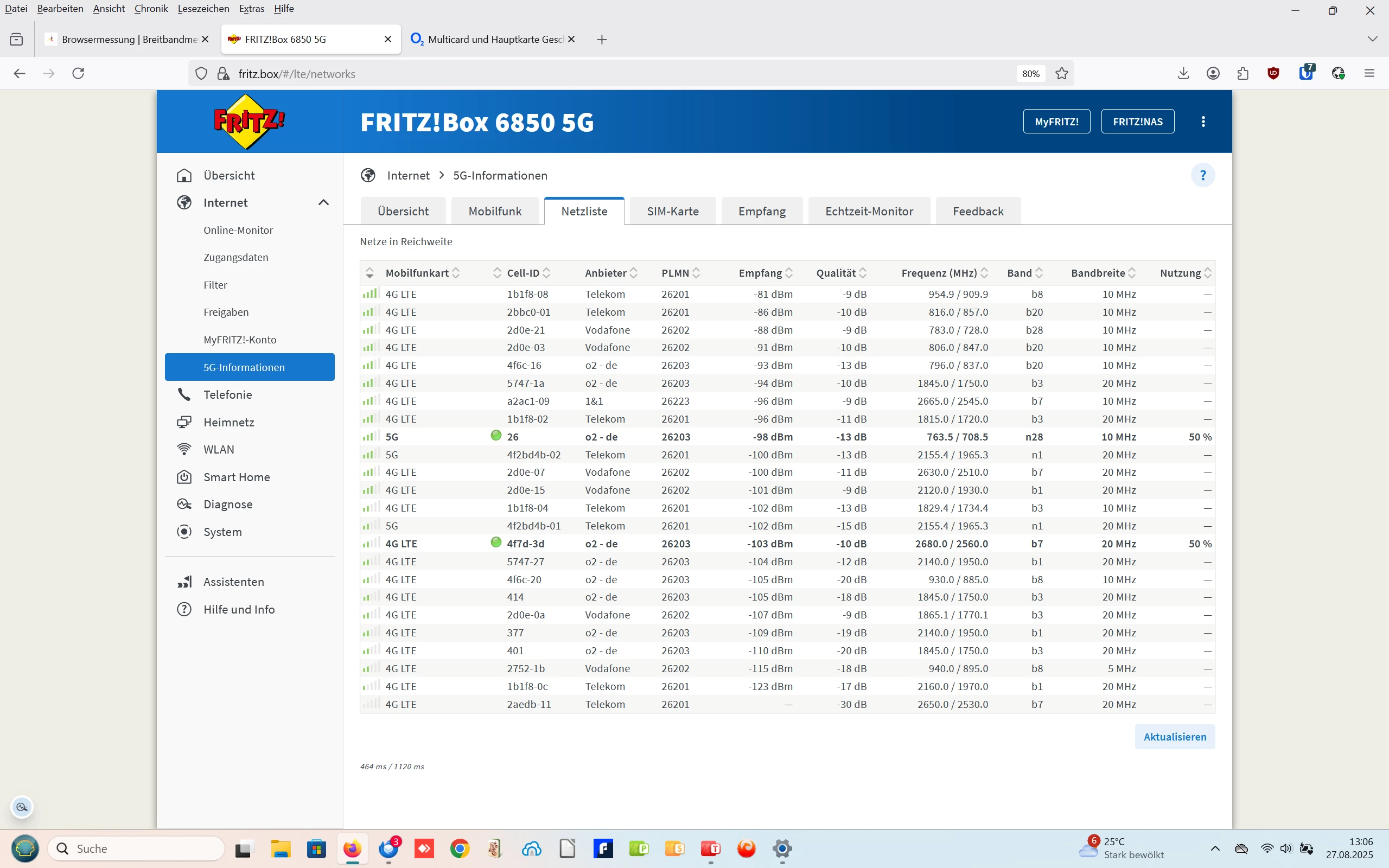The image size is (1389, 868).
Task: Open WLAN section in sidebar
Action: (x=219, y=450)
